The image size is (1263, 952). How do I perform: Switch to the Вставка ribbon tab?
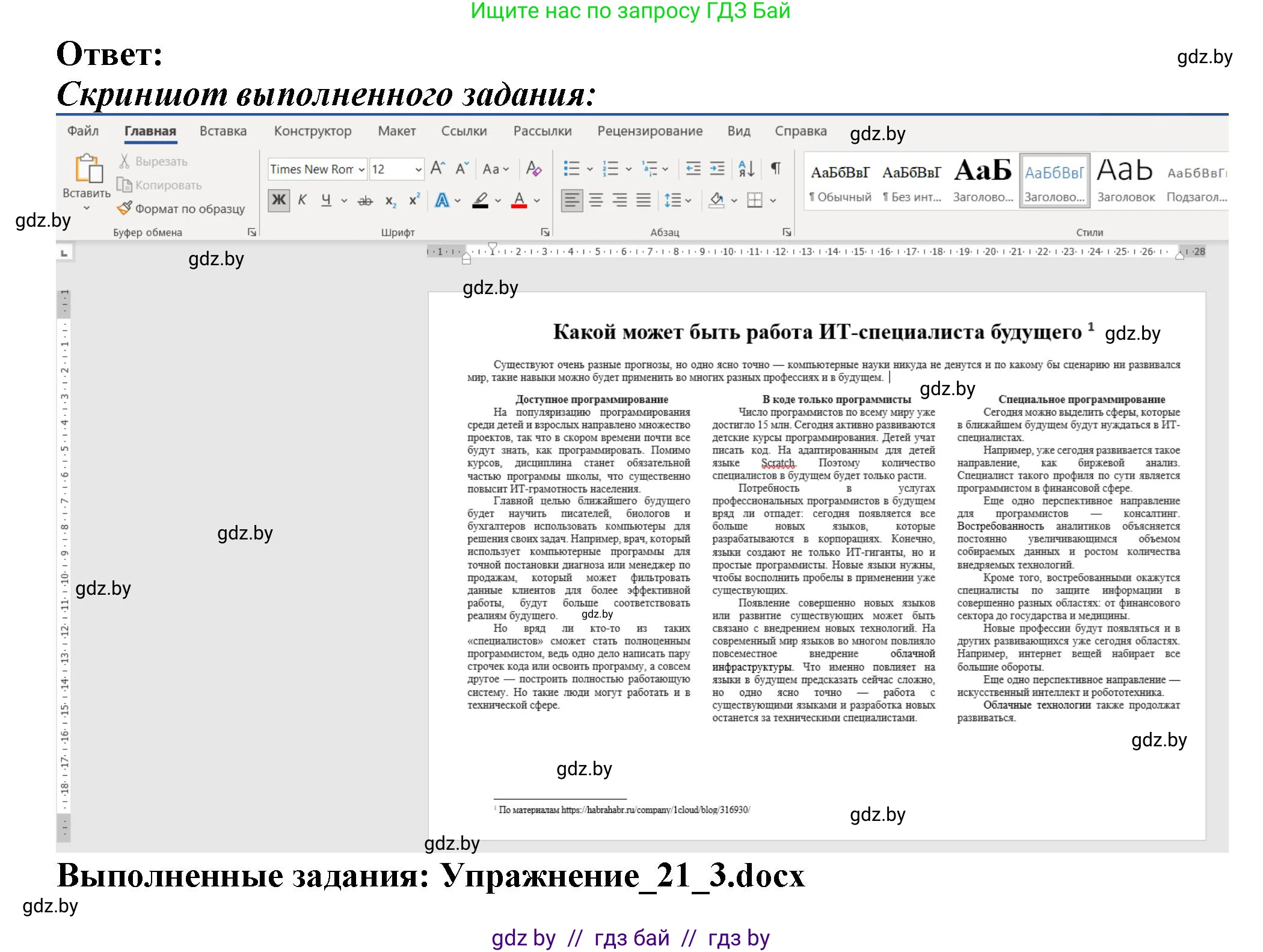click(222, 131)
